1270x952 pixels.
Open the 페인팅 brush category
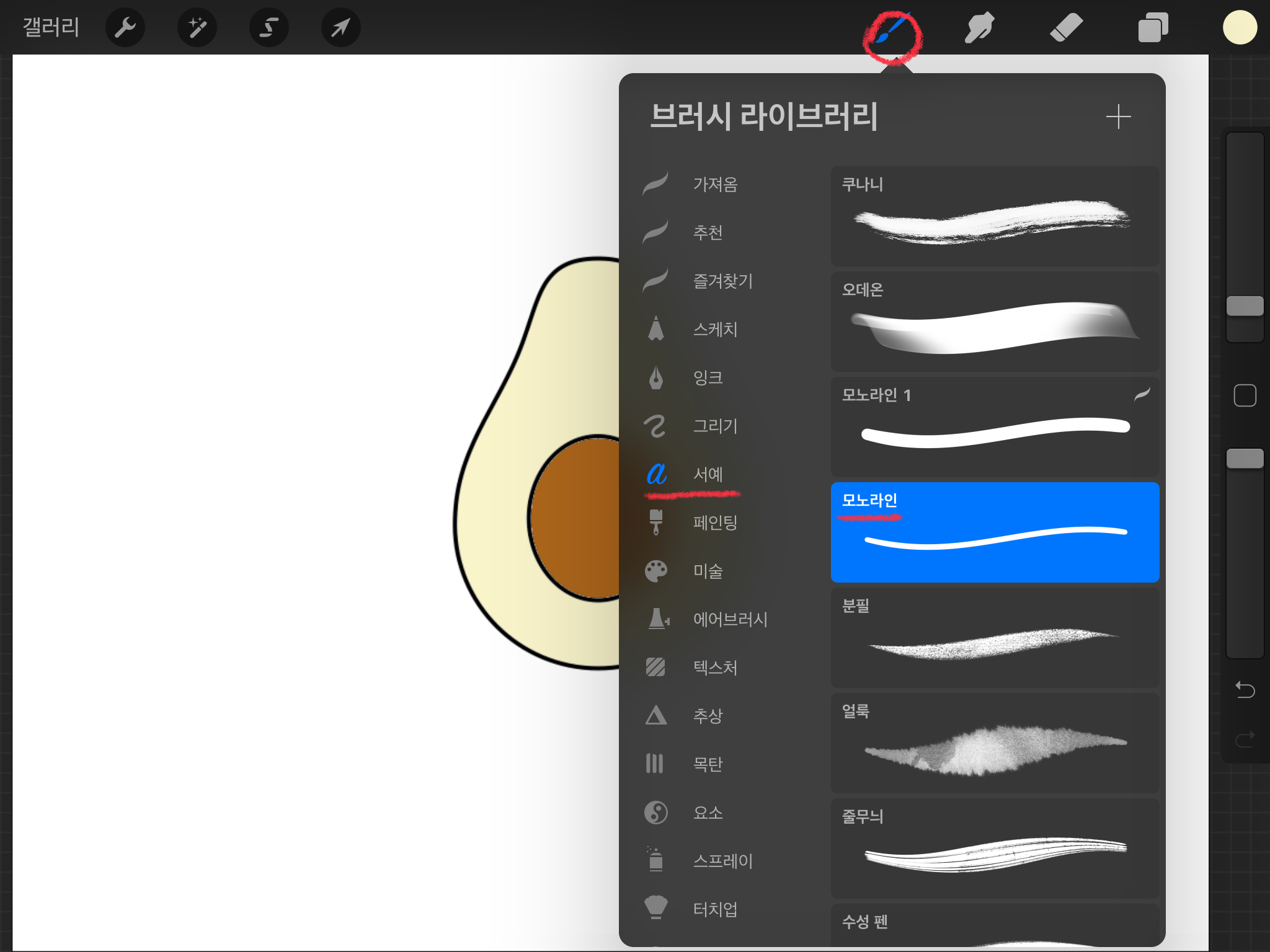(x=714, y=522)
